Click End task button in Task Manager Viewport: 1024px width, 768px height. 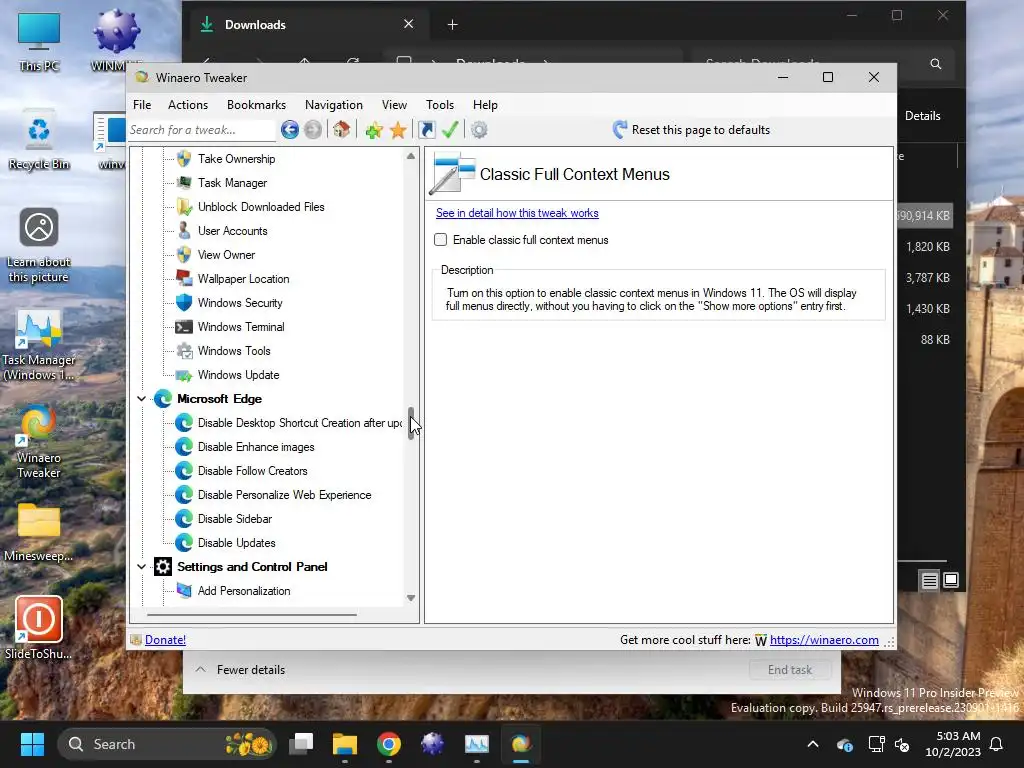pyautogui.click(x=790, y=670)
